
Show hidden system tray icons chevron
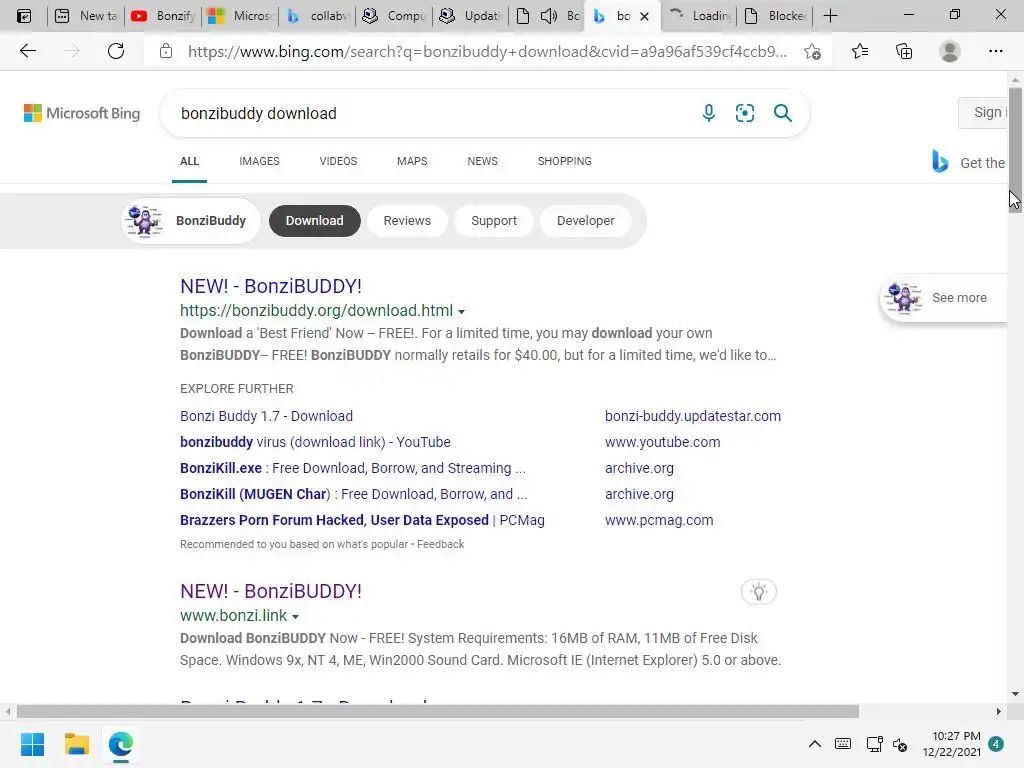point(814,744)
